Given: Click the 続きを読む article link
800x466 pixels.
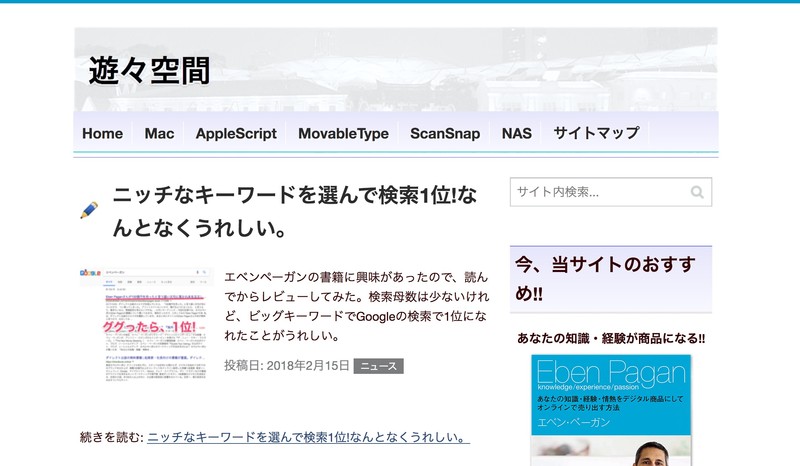Looking at the screenshot, I should [x=308, y=437].
